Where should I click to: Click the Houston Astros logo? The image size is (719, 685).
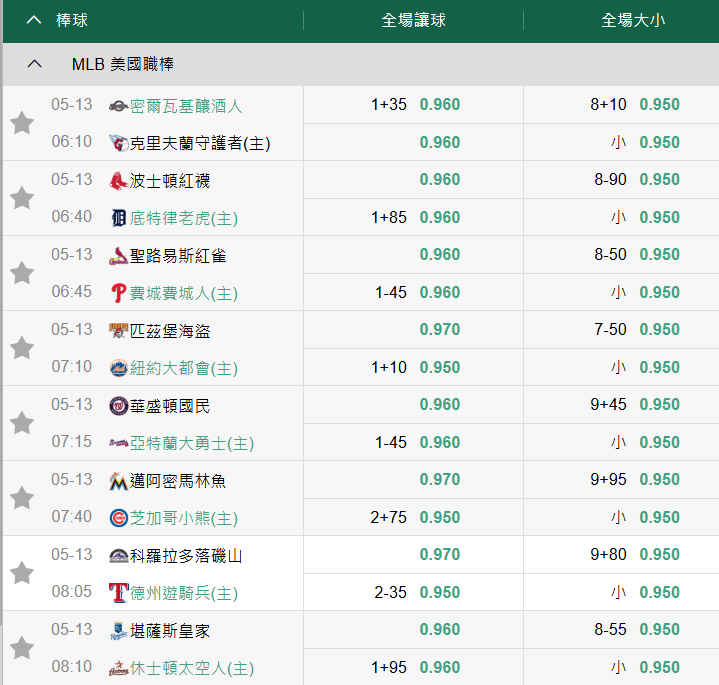[x=118, y=668]
